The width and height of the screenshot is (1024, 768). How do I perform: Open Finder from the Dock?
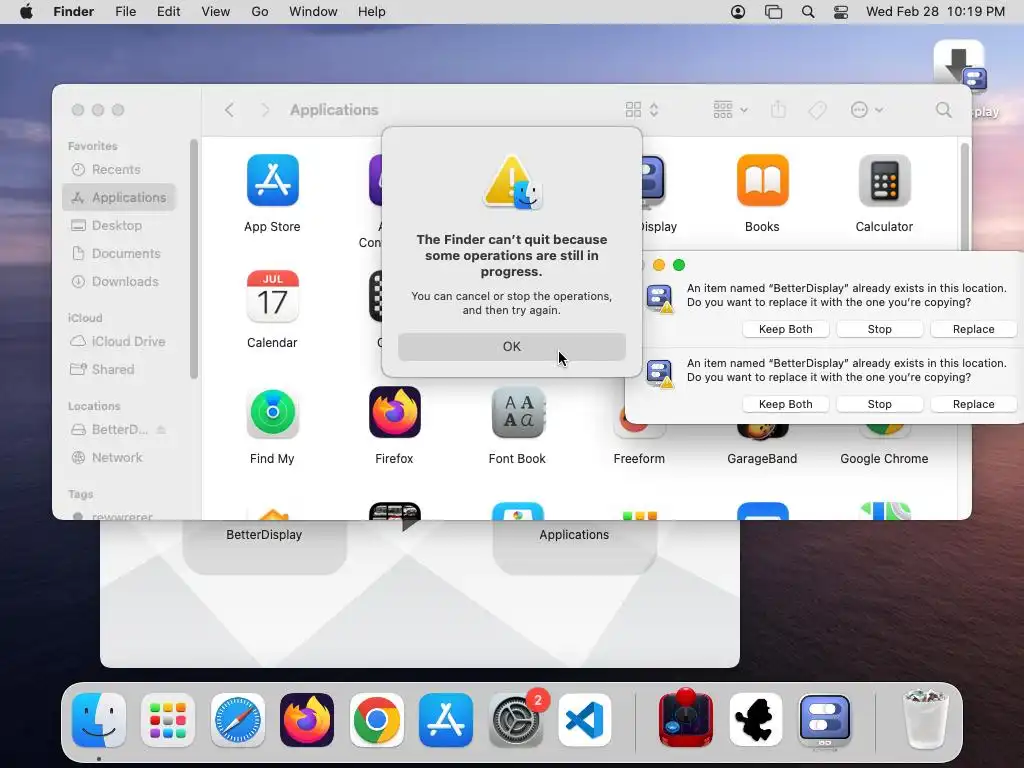[x=99, y=720]
